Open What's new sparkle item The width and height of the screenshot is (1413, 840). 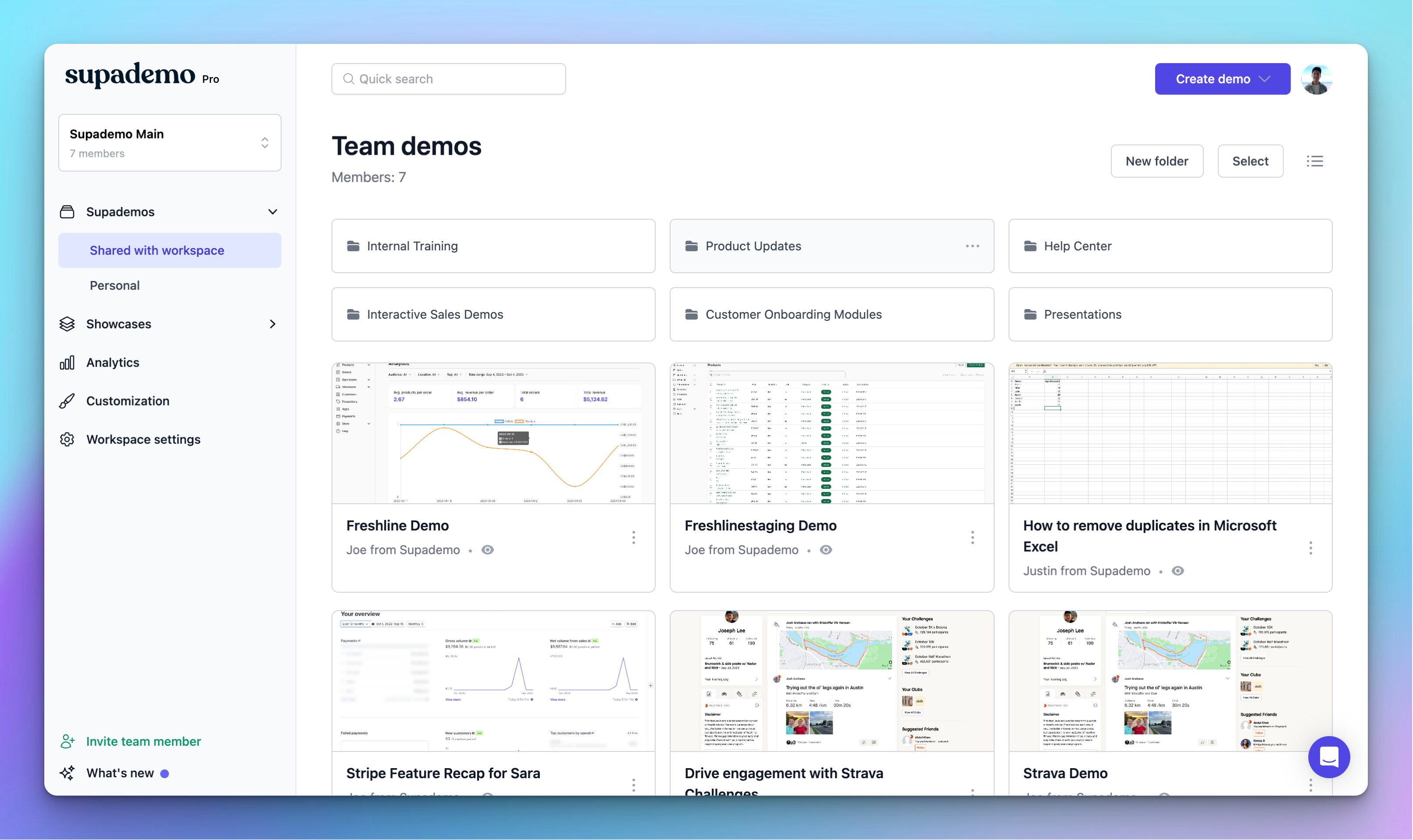coord(119,772)
